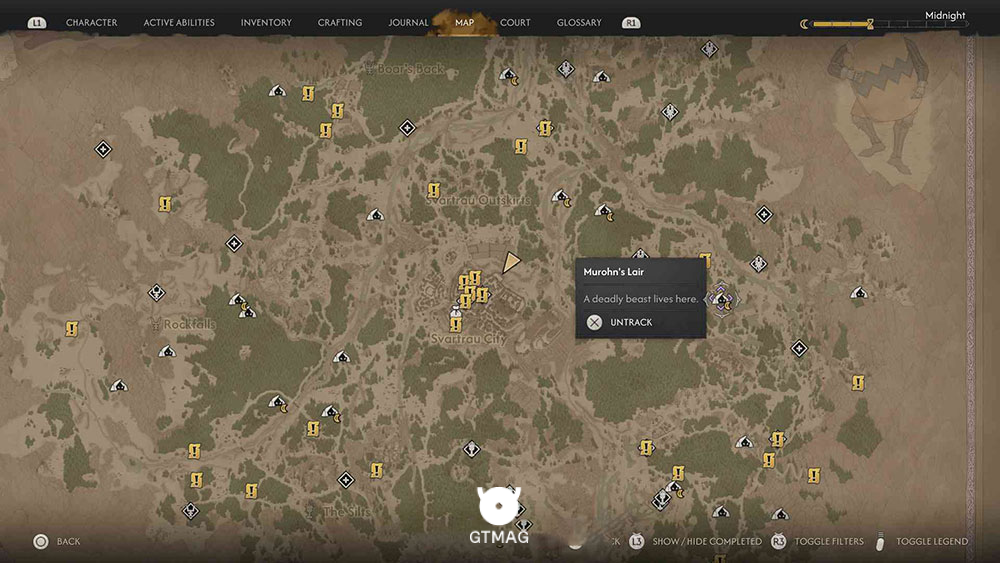Click the player arrow marker on map
The height and width of the screenshot is (563, 1000).
point(510,262)
